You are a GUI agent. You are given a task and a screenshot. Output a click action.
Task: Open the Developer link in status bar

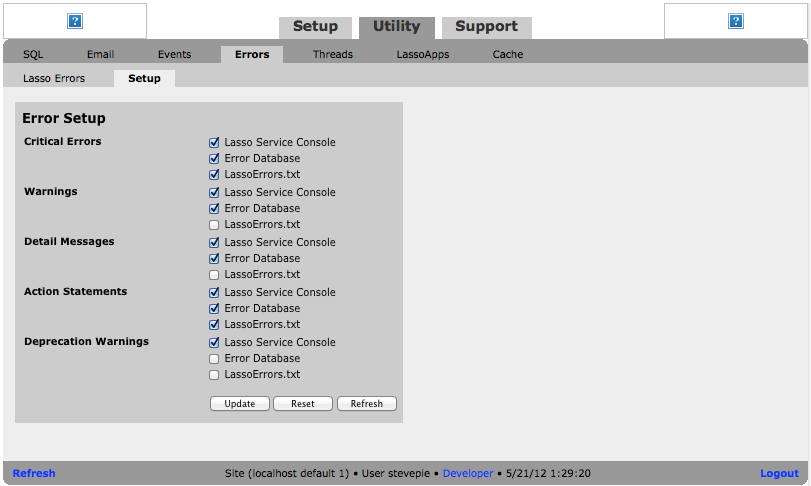pos(468,474)
